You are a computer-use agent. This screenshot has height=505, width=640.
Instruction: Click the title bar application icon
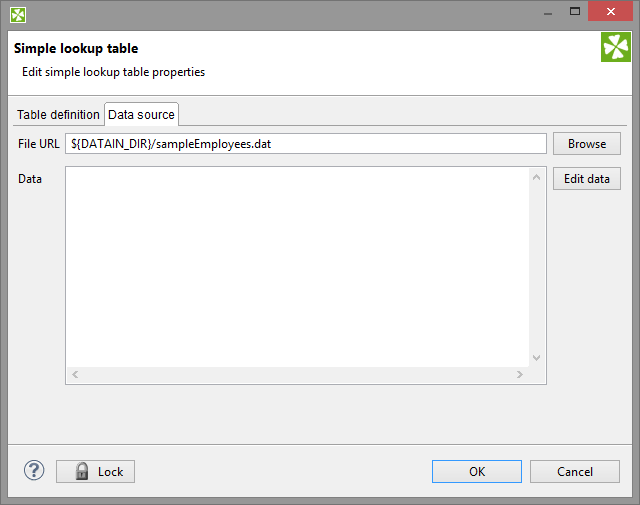point(18,14)
